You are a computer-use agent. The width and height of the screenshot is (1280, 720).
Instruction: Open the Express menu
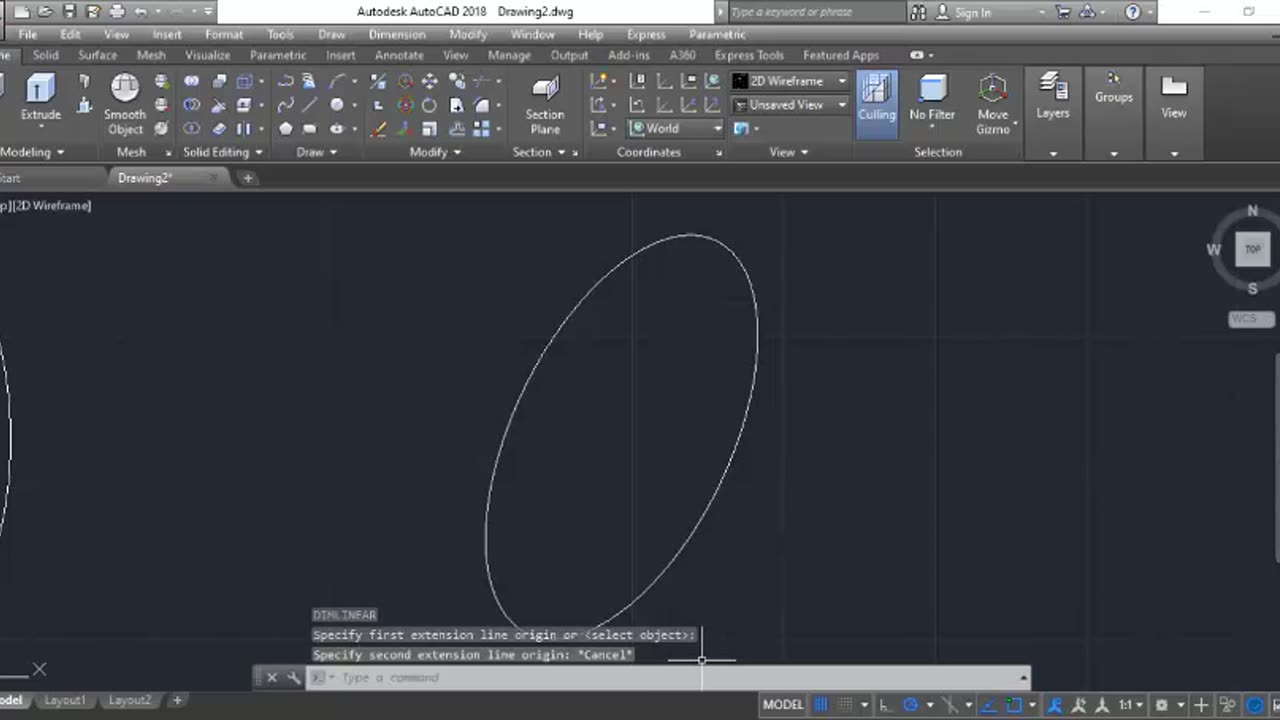646,34
